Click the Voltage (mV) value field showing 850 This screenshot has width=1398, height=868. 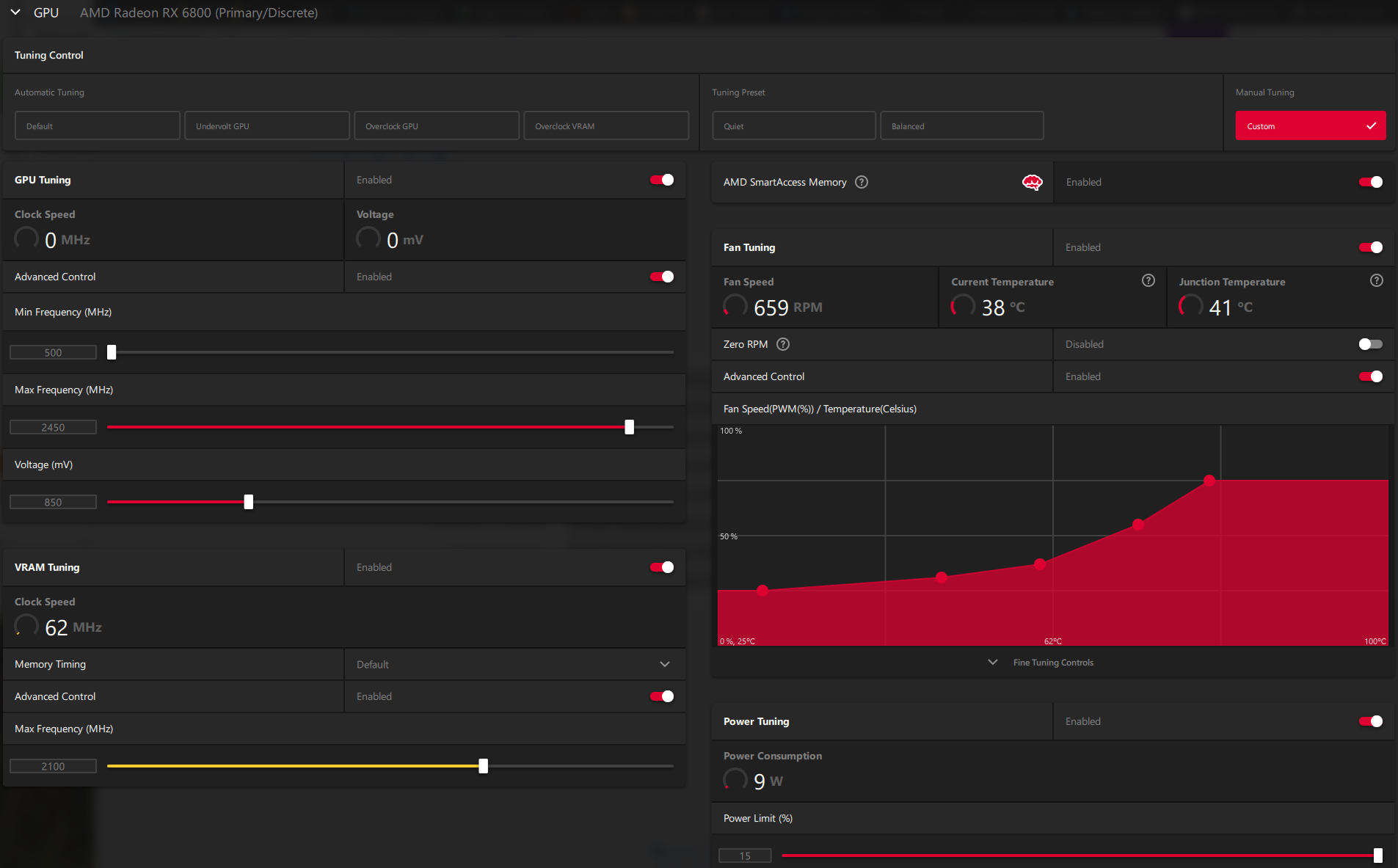(53, 502)
